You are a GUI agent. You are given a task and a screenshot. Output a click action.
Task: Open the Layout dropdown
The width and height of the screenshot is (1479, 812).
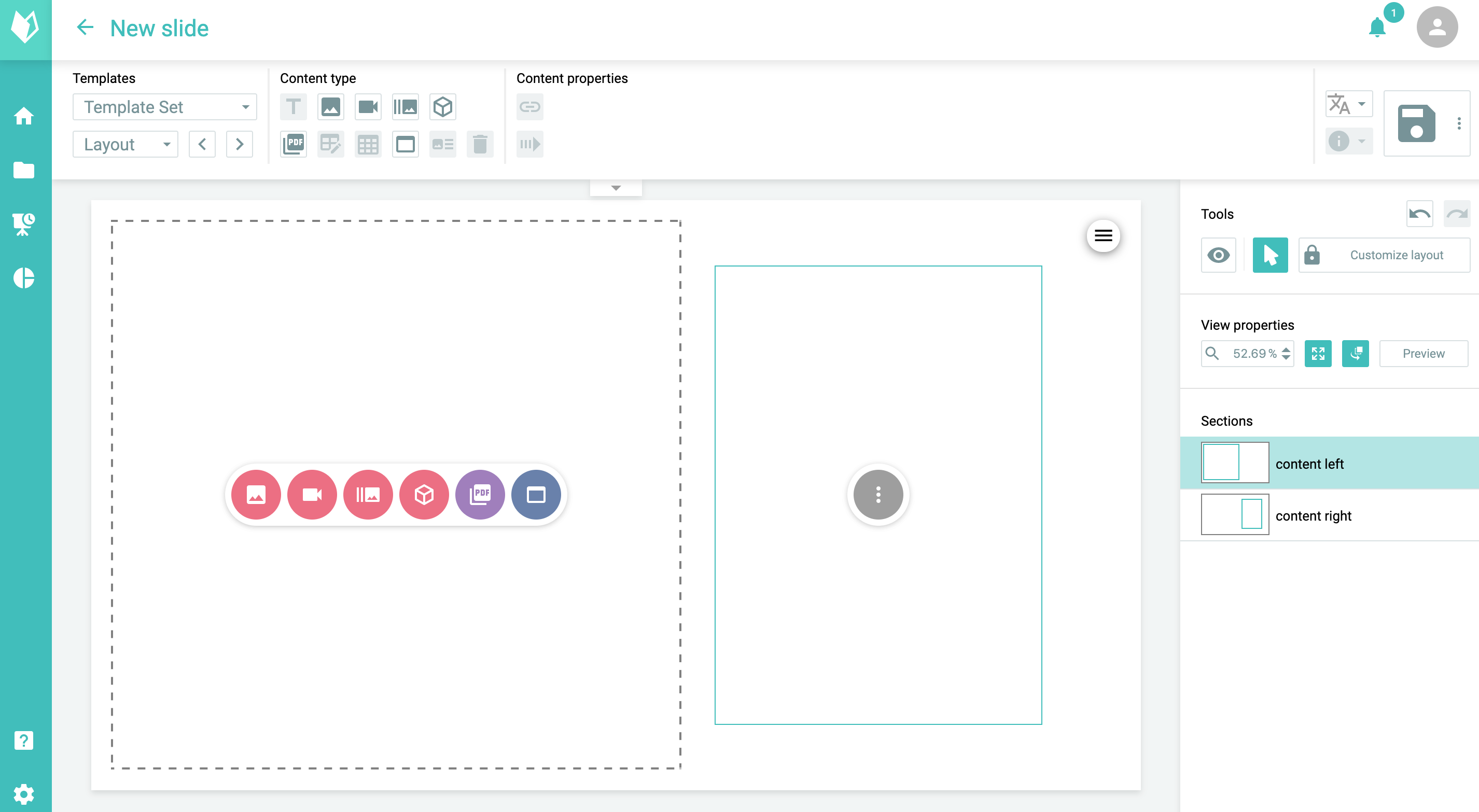tap(125, 144)
